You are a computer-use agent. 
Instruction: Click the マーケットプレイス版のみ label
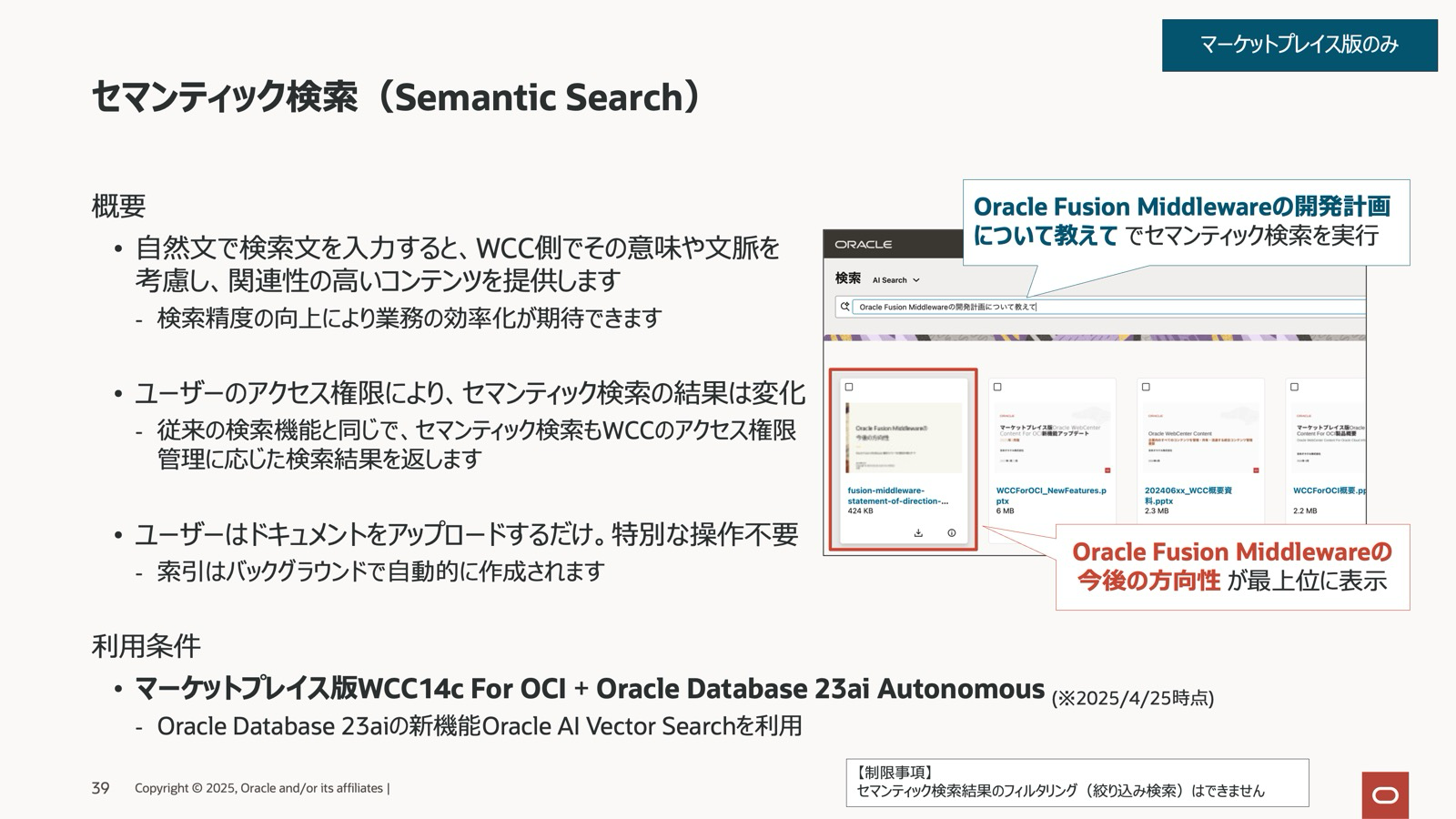(1299, 45)
